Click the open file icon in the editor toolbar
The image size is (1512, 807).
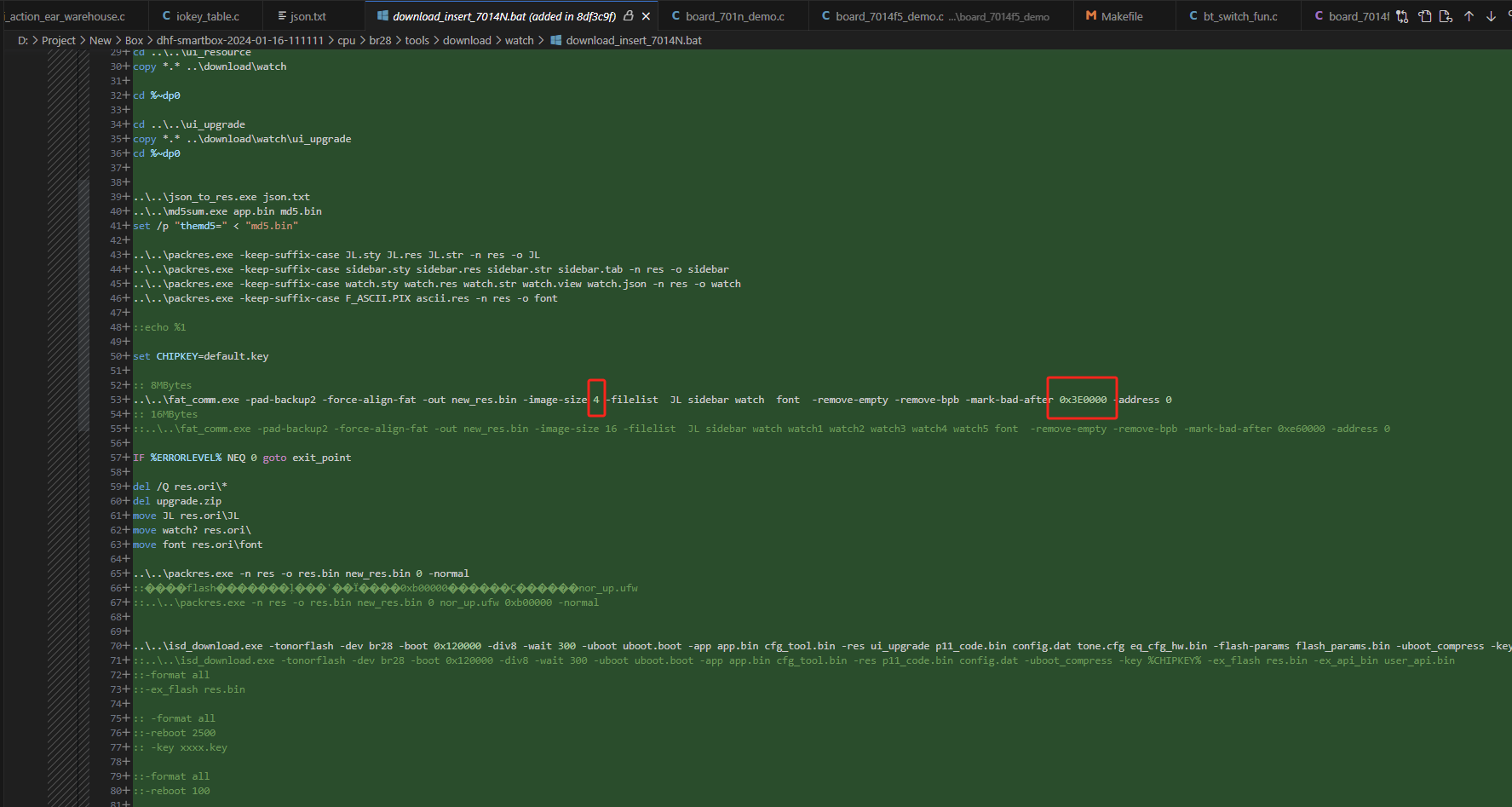pos(1424,16)
